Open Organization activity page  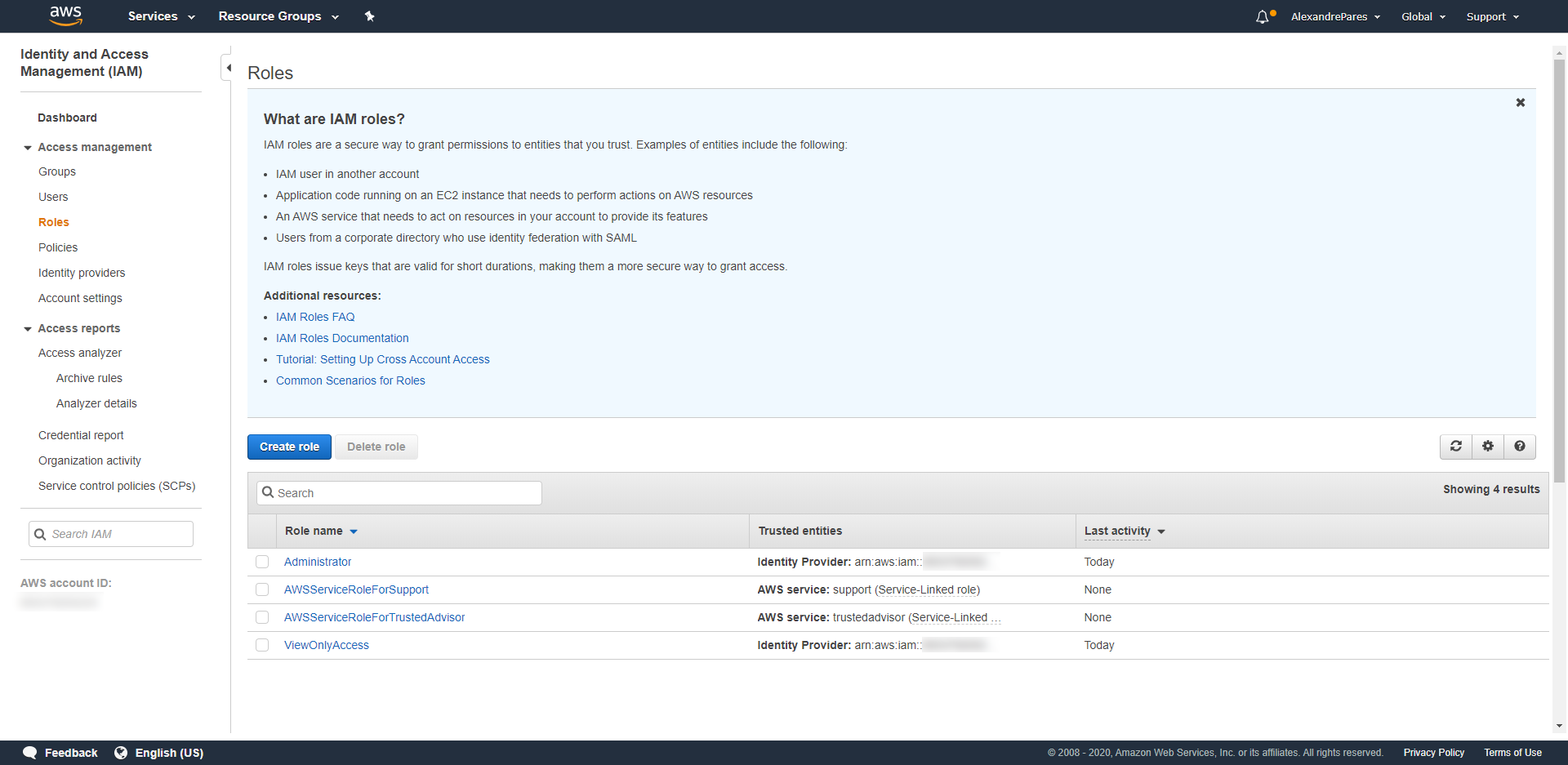(90, 460)
